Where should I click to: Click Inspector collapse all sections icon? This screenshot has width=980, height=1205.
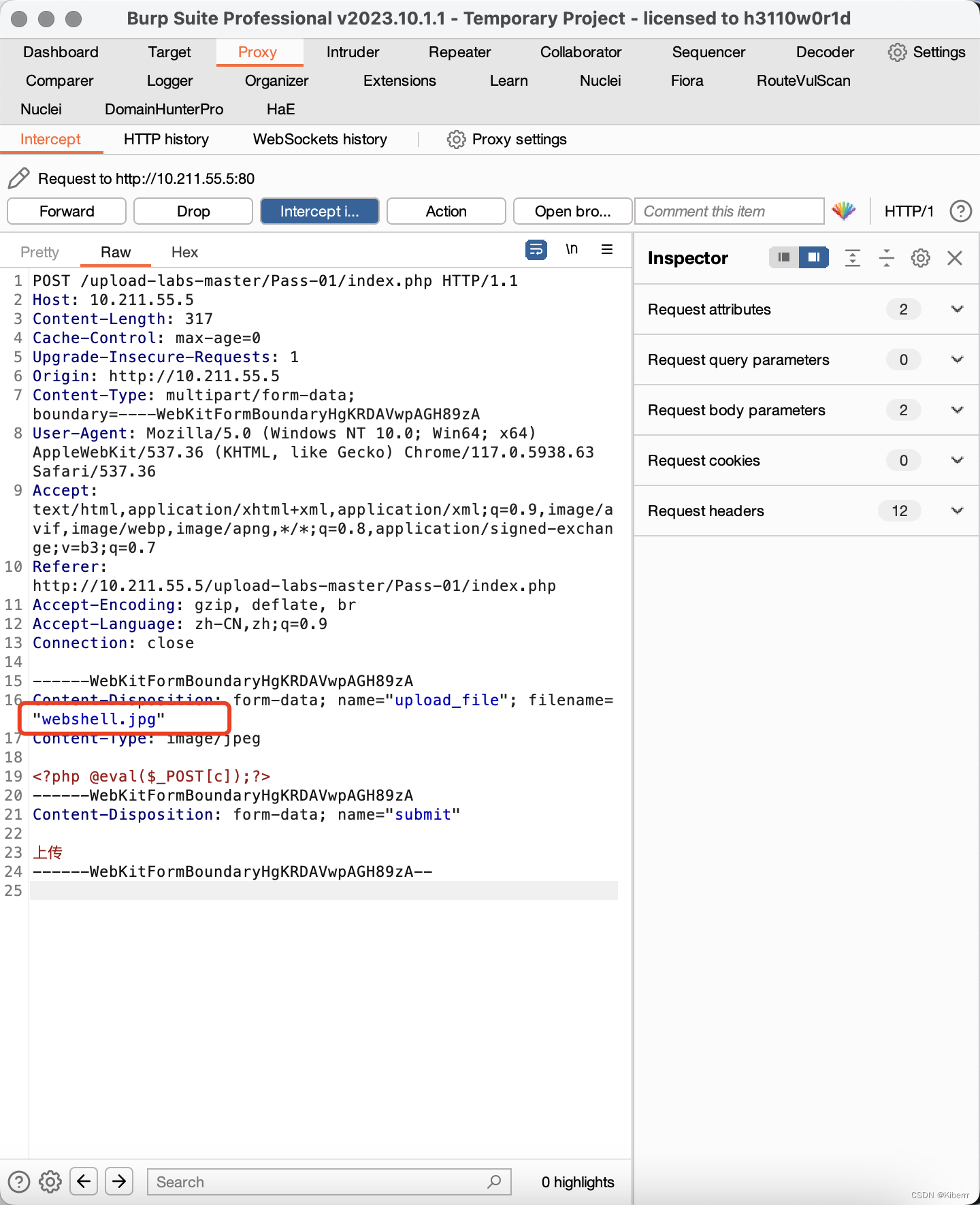[887, 258]
